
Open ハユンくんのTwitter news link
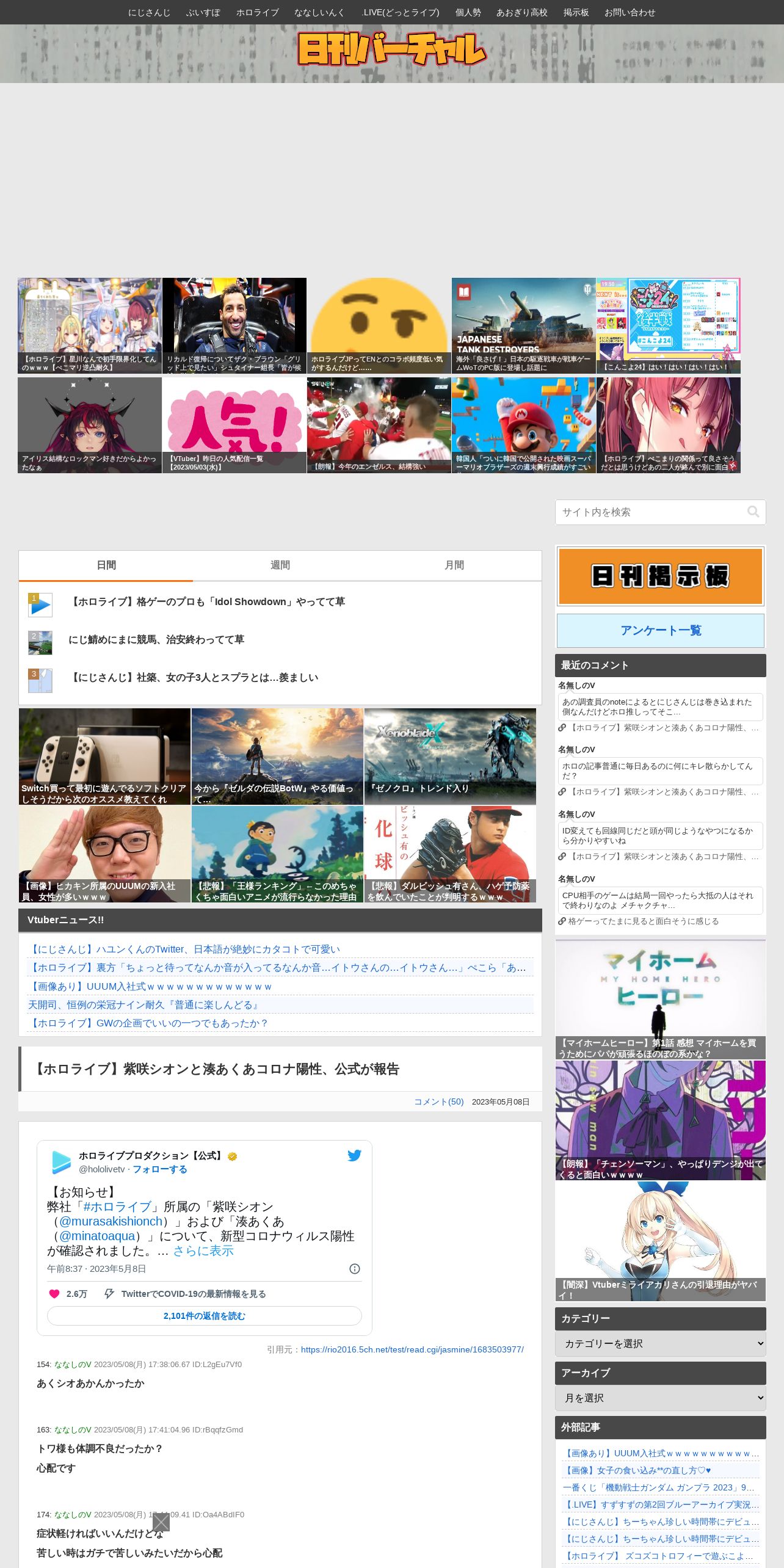click(184, 949)
